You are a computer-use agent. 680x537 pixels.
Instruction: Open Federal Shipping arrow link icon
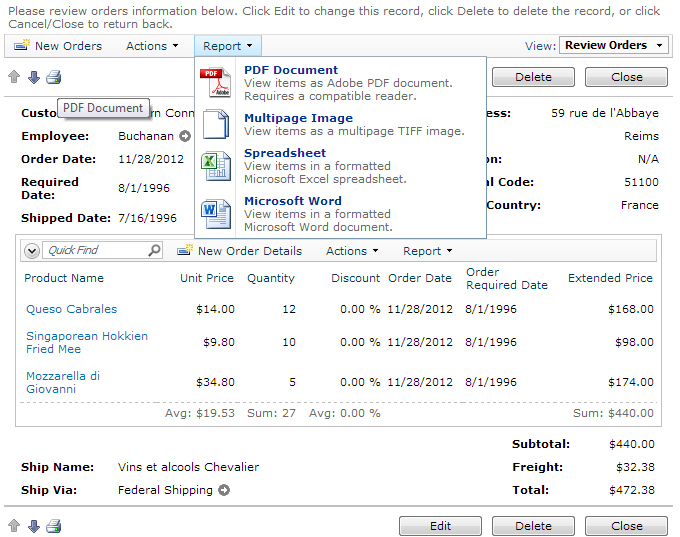(x=224, y=490)
